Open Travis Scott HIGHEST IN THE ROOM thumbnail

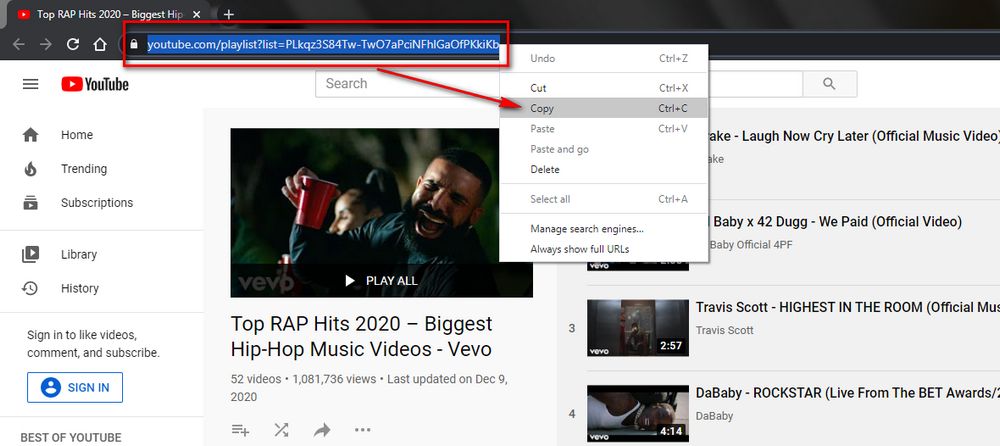tap(638, 328)
